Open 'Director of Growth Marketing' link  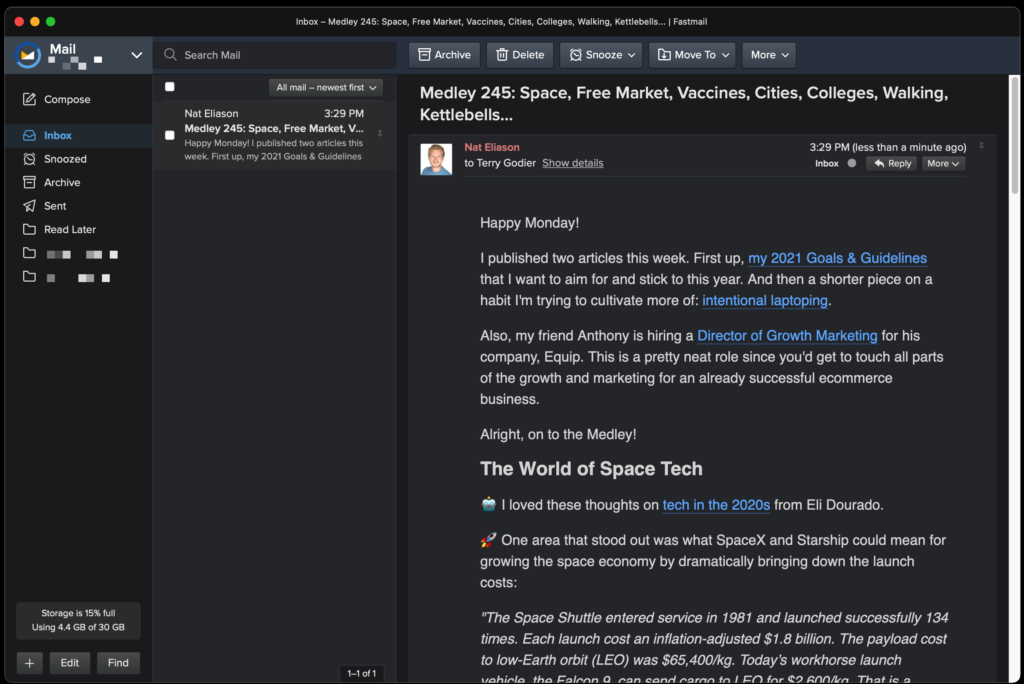click(787, 336)
